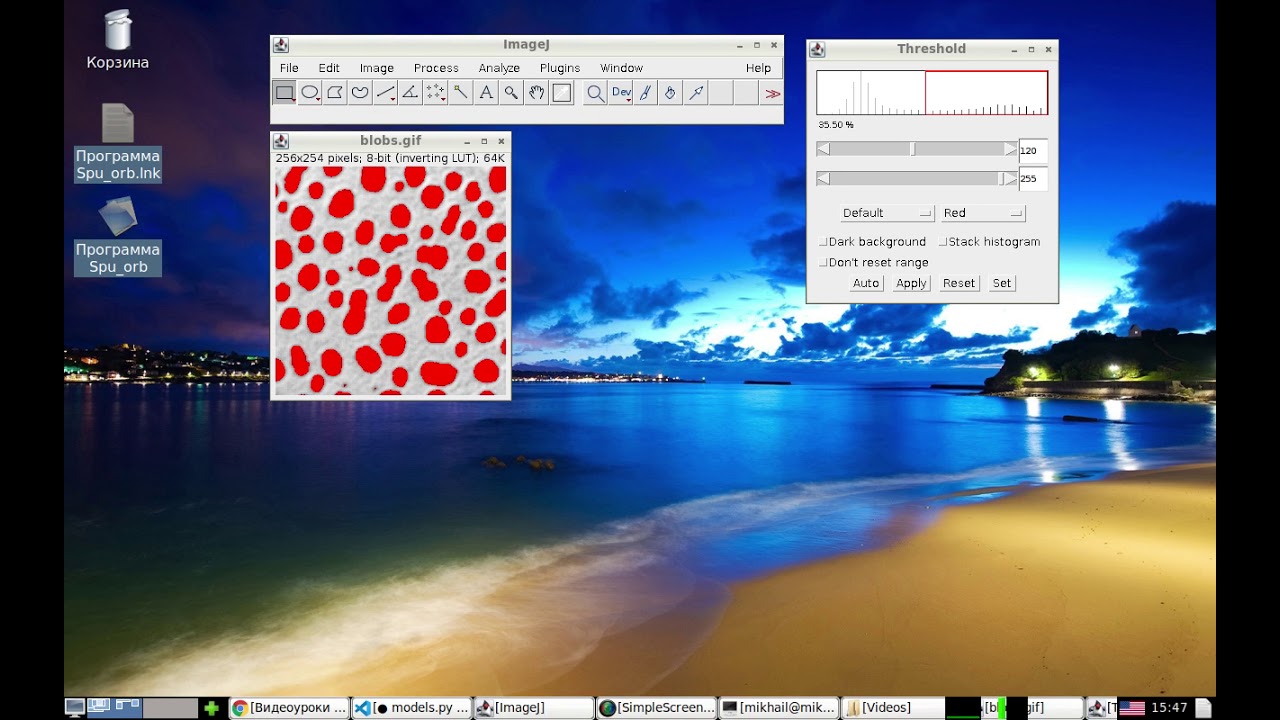Open the Программа Spu_orb.lnk desktop file
Screen dimensions: 1280x720
click(118, 142)
